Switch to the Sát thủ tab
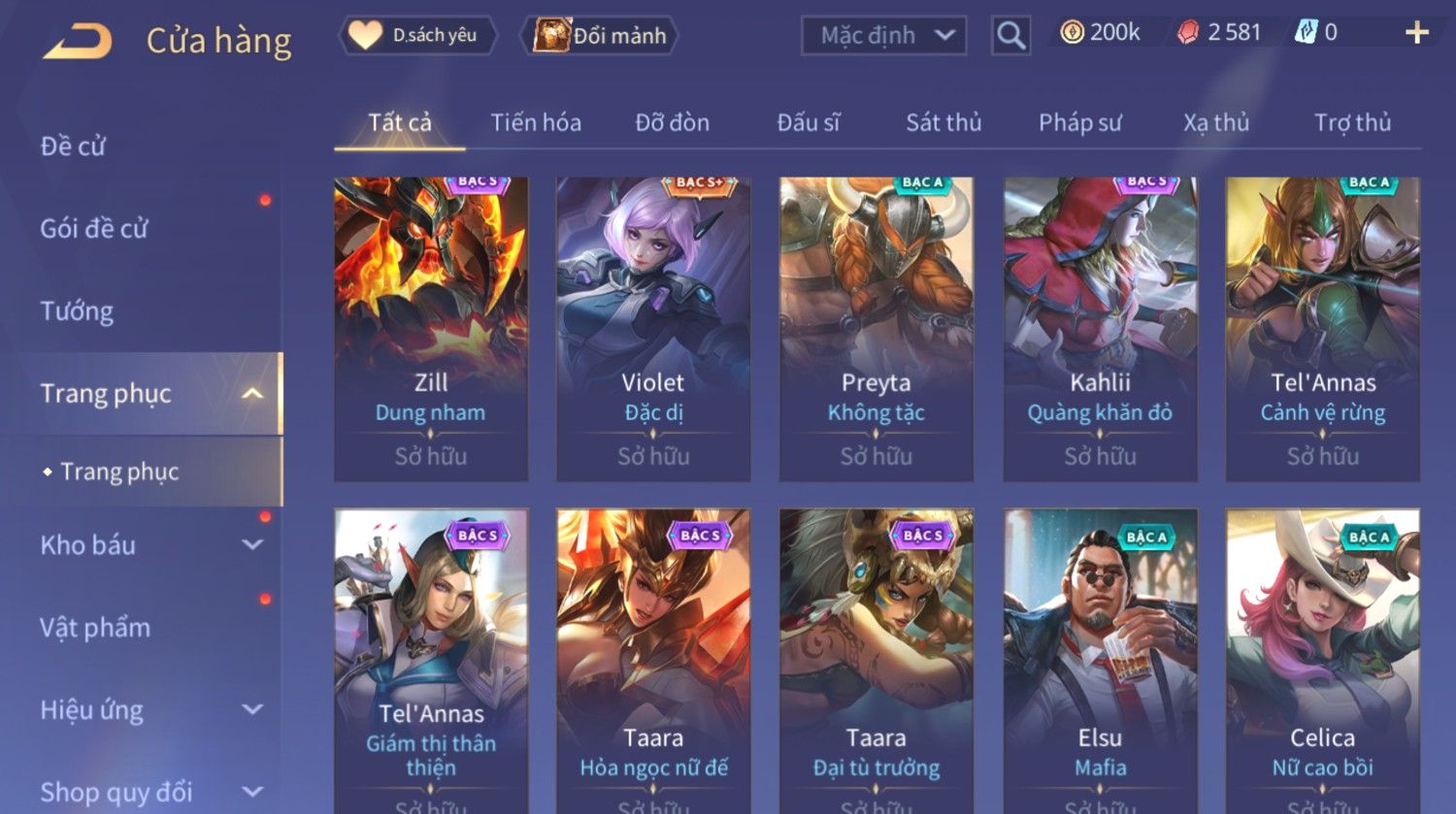Screen dimensions: 1456x814 pos(943,122)
